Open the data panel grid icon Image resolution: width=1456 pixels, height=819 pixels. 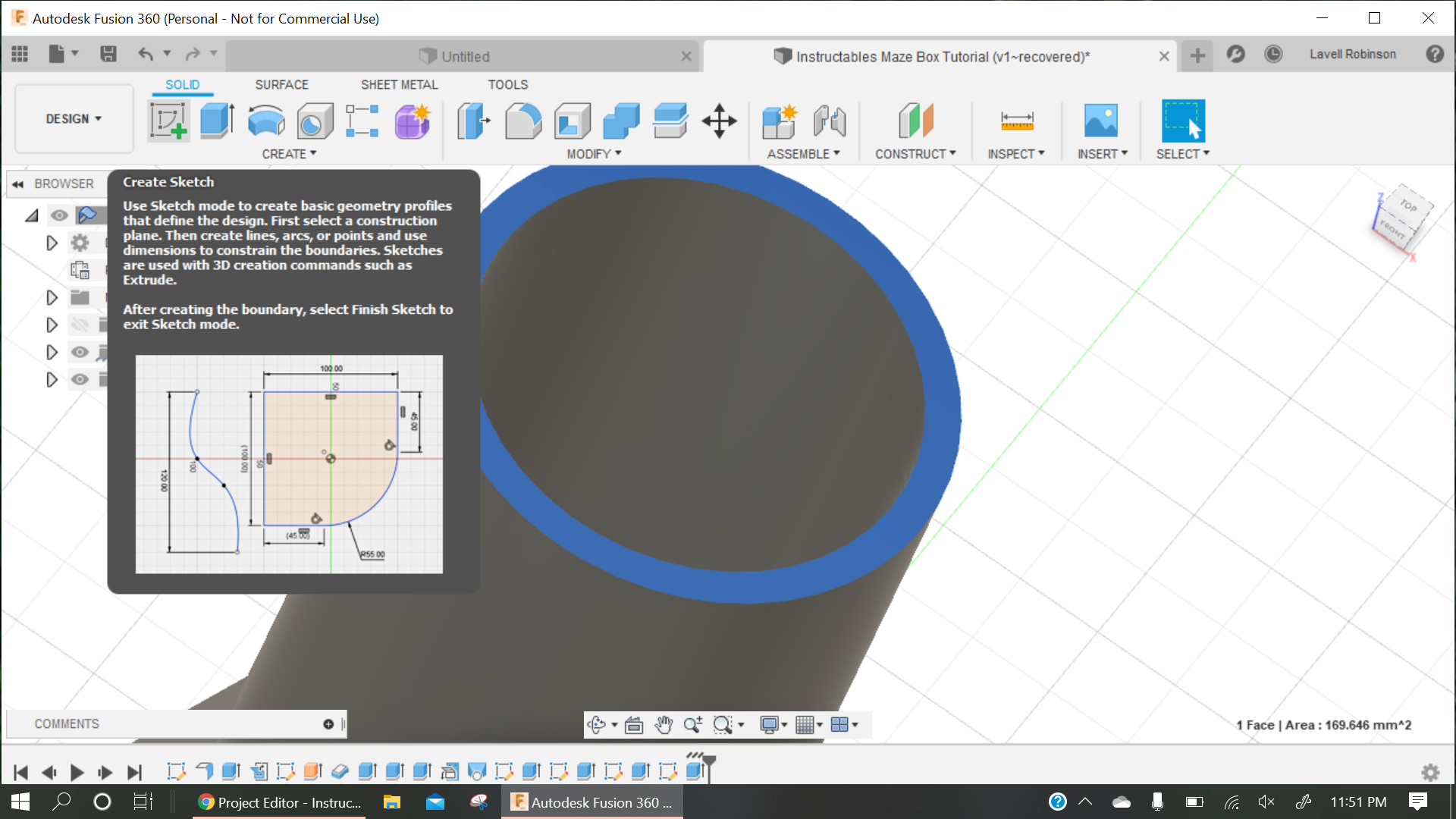coord(20,54)
